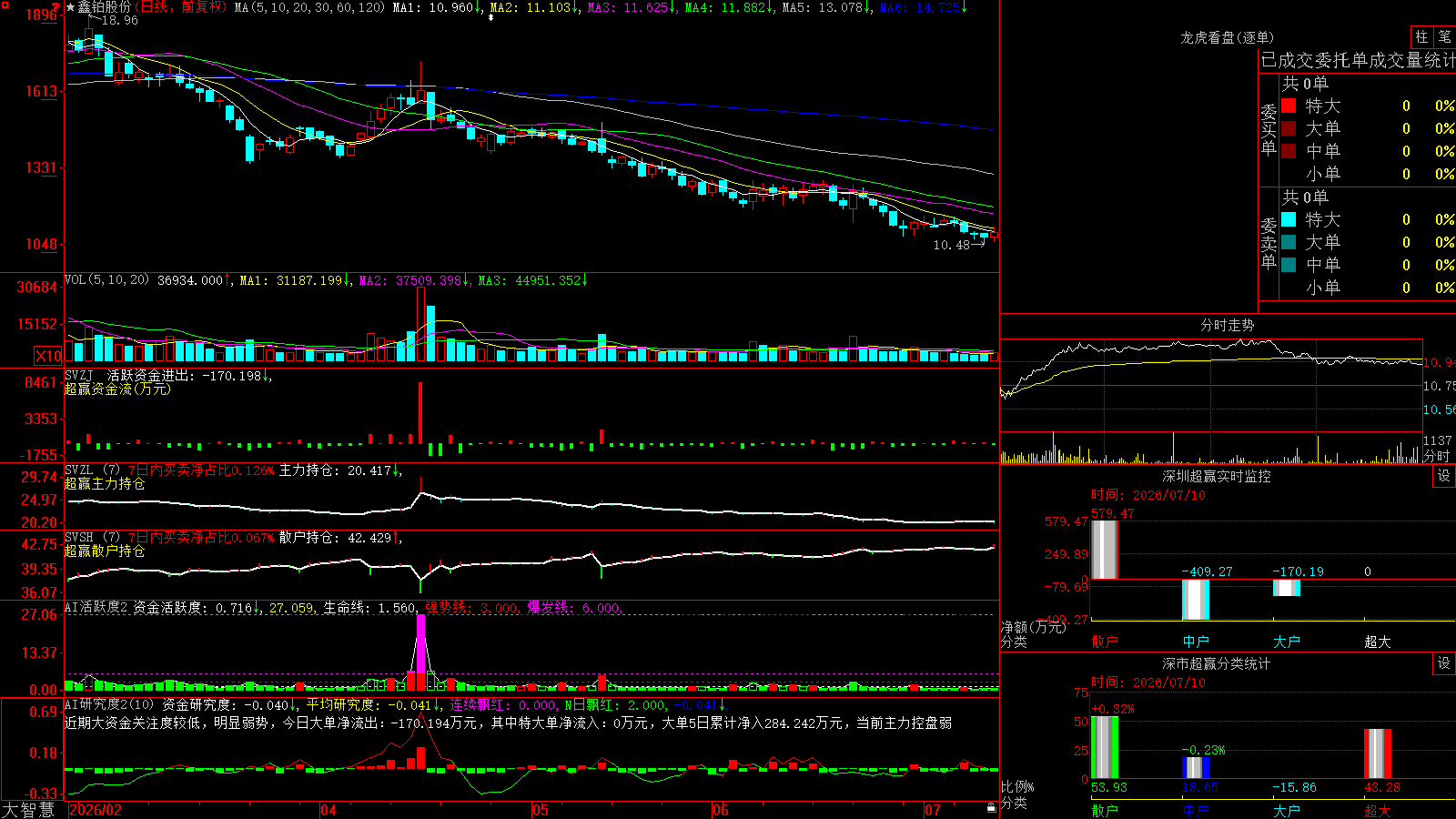Click the 委买单 section label

pyautogui.click(x=1269, y=129)
